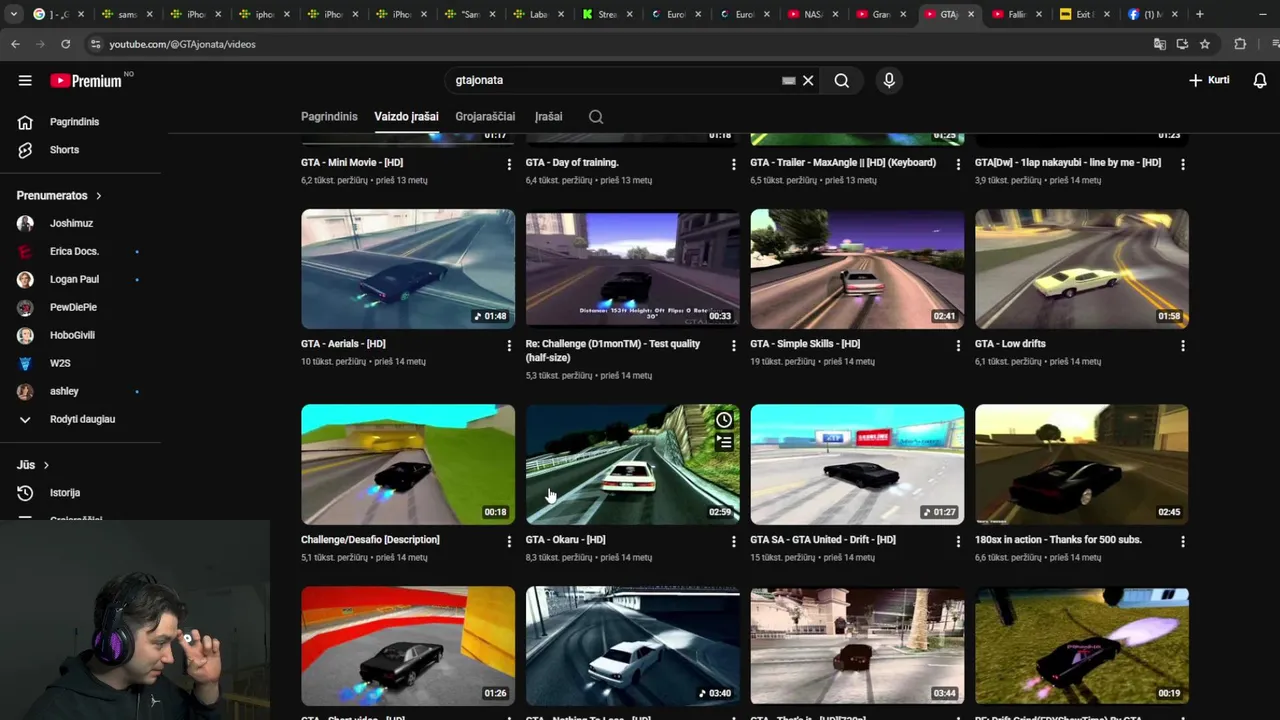Open 180sx in action video title
Viewport: 1280px width, 720px height.
[1058, 540]
